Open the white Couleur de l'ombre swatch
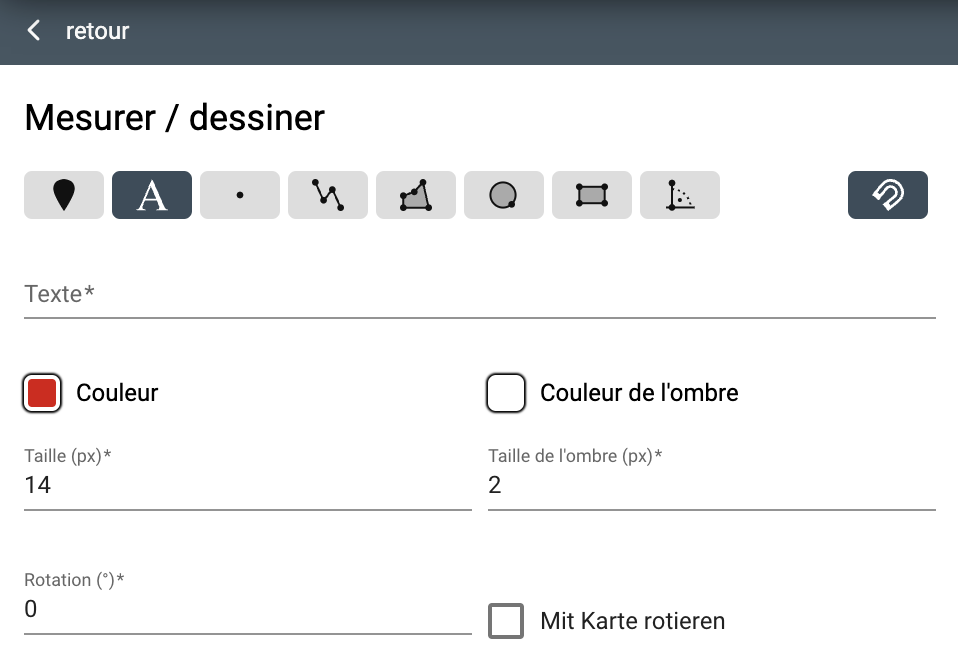This screenshot has width=958, height=670. pos(506,393)
